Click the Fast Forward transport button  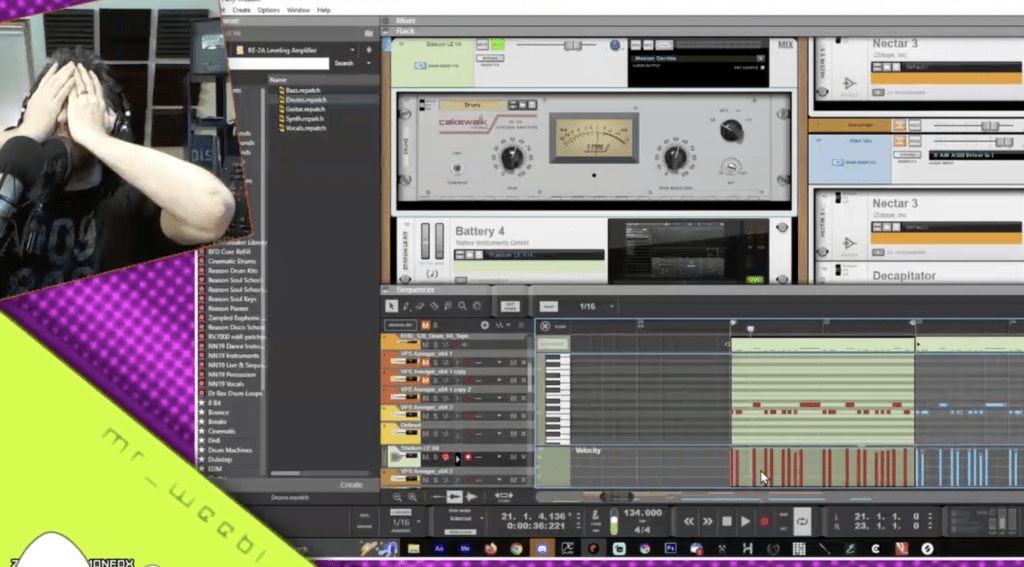tap(707, 521)
